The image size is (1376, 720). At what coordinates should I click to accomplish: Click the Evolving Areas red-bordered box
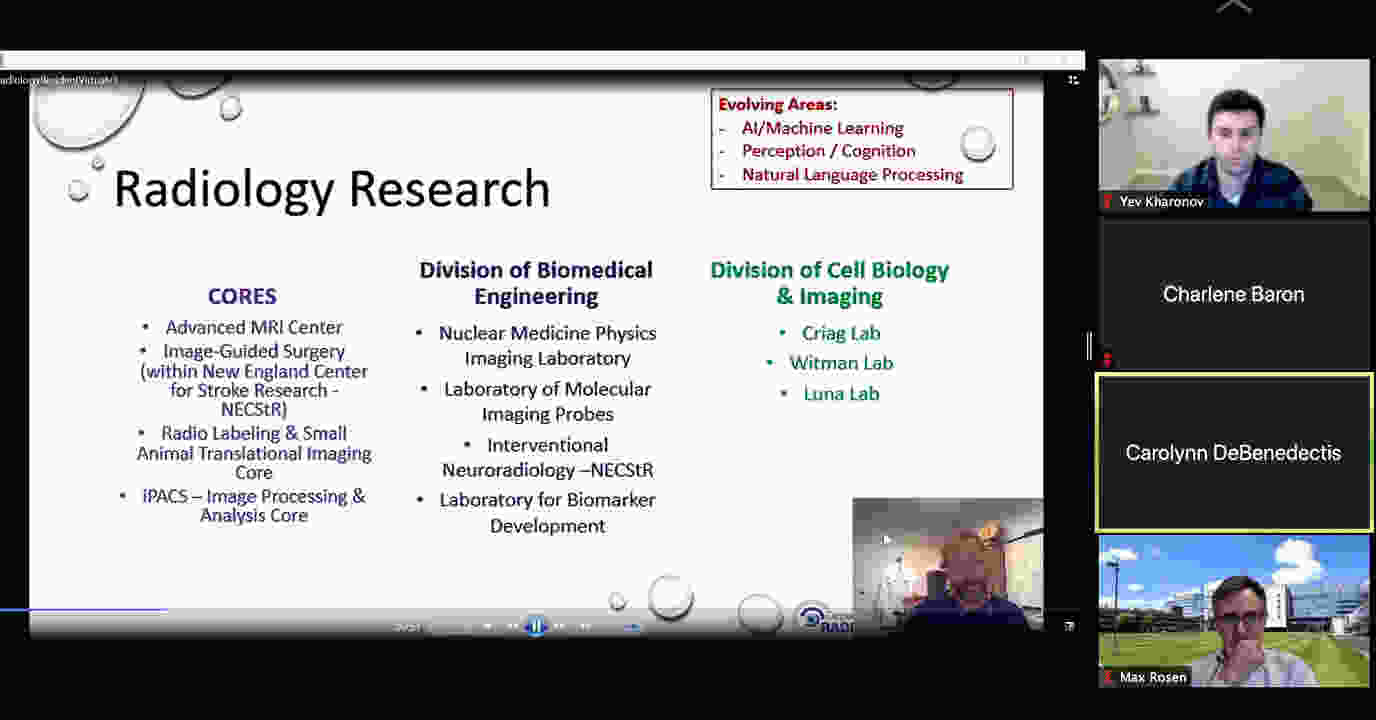(x=861, y=139)
